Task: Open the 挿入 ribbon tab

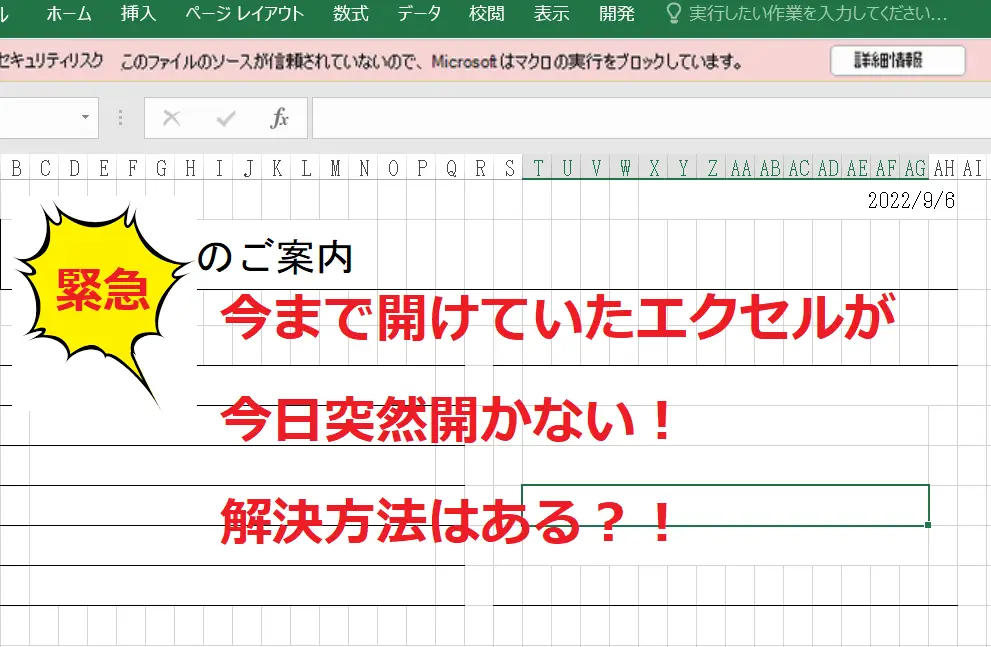Action: pos(137,14)
